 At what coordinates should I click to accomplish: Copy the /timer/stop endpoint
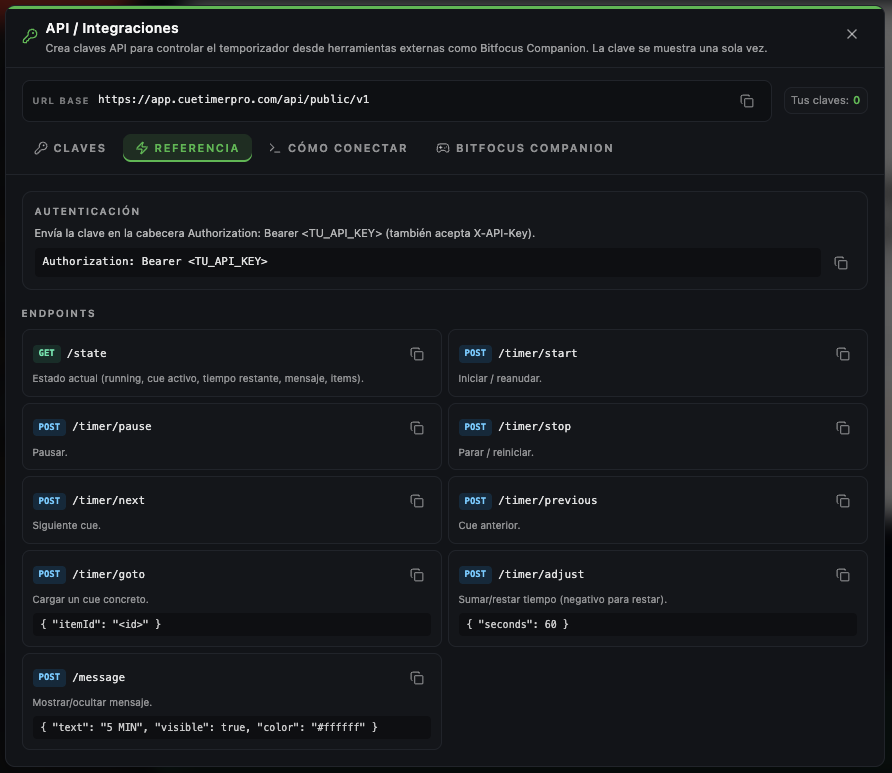pyautogui.click(x=843, y=428)
